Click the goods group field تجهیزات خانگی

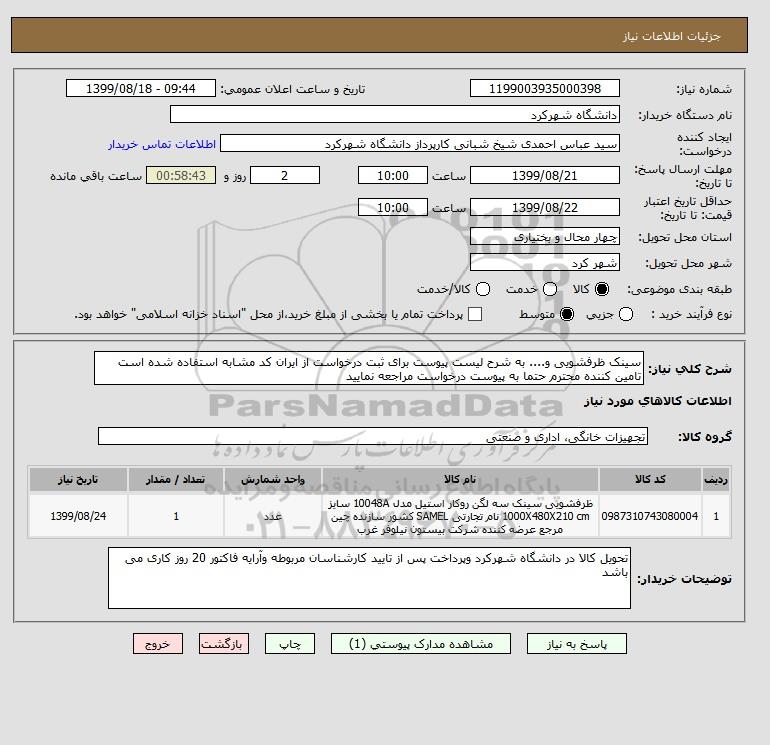click(x=373, y=437)
